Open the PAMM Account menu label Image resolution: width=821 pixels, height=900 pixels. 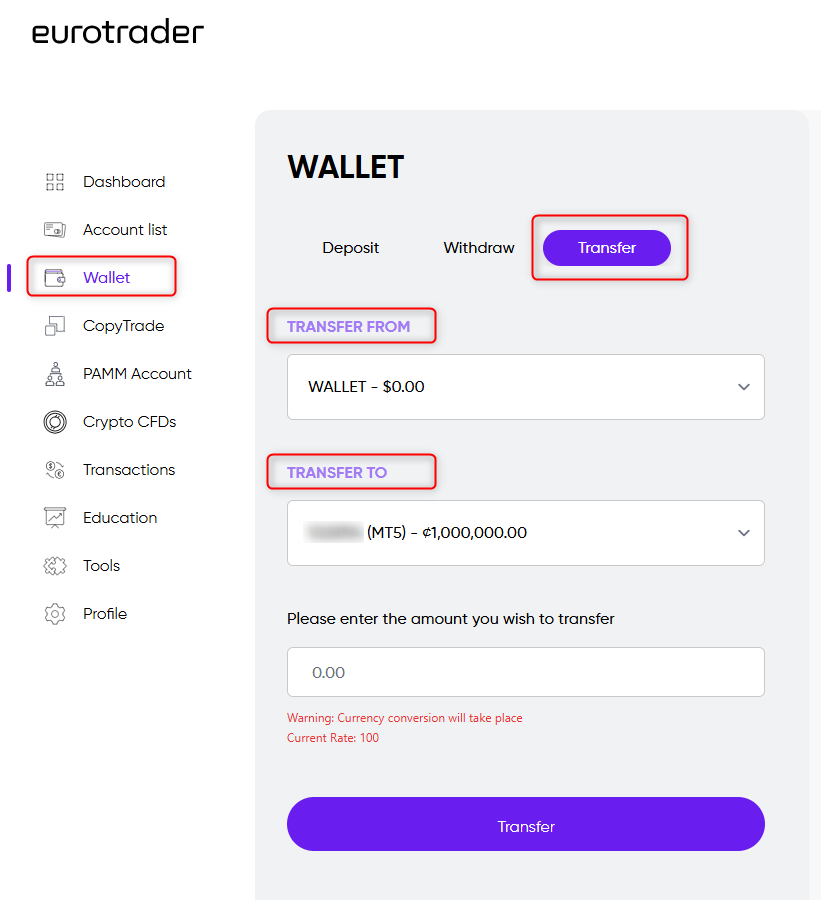[x=137, y=374]
